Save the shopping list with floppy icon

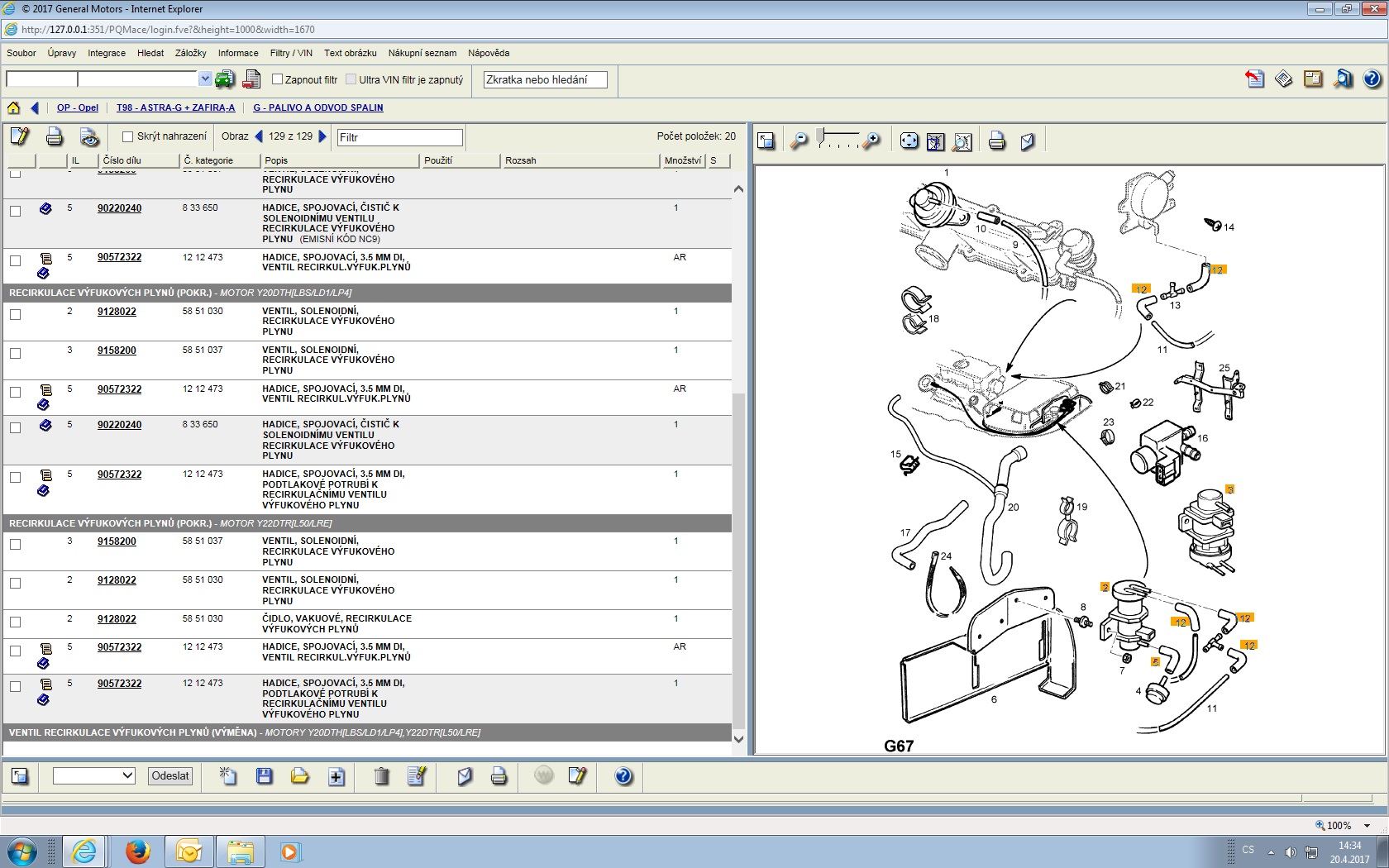click(265, 776)
